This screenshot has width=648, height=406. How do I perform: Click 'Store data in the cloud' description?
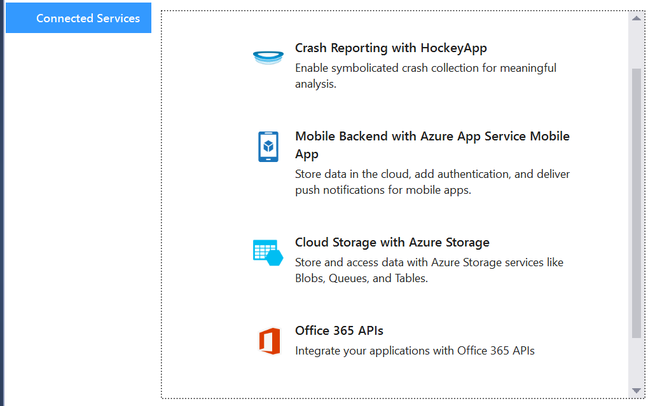432,182
